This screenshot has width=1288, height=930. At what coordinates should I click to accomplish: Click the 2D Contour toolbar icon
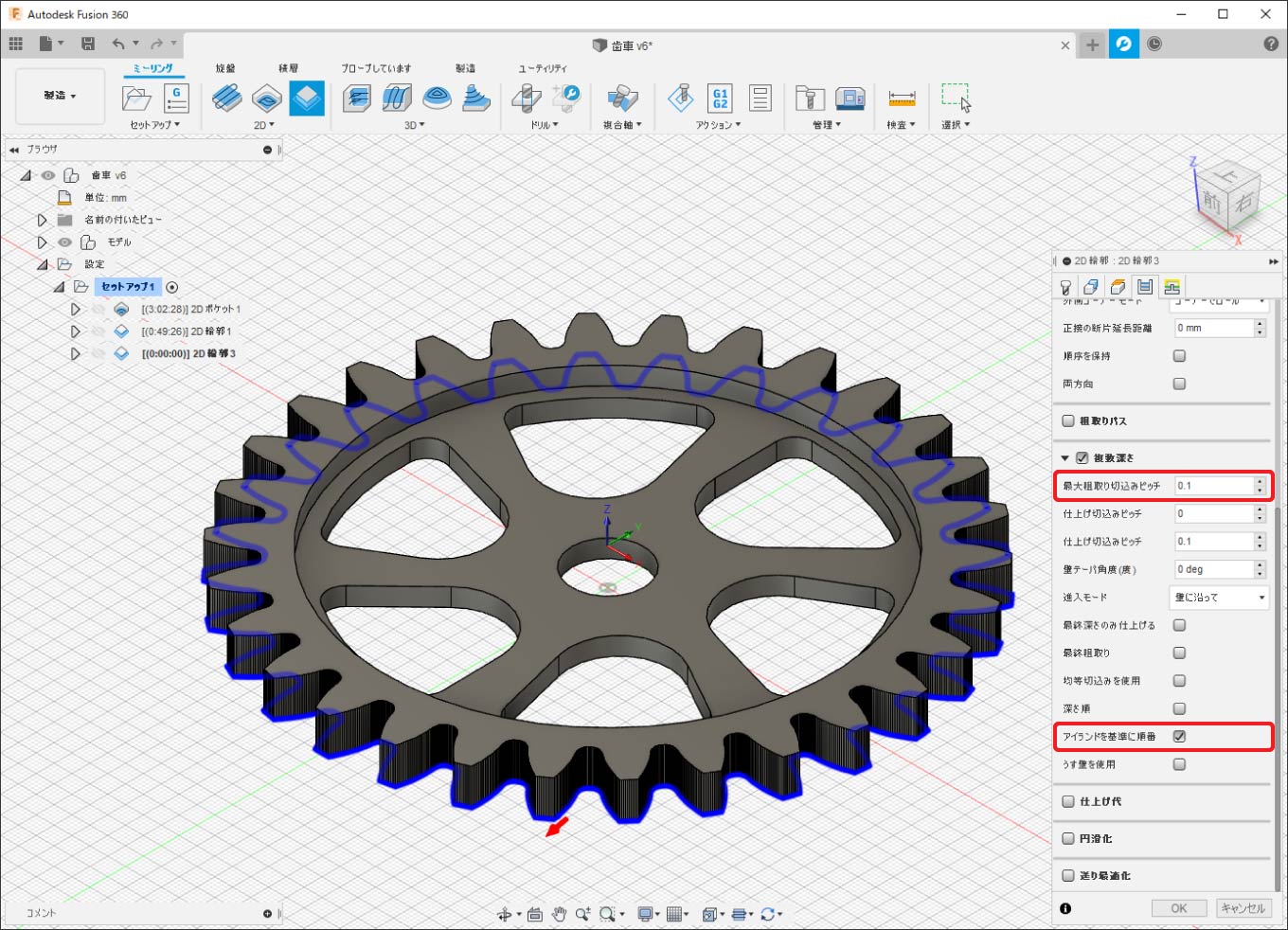coord(307,98)
